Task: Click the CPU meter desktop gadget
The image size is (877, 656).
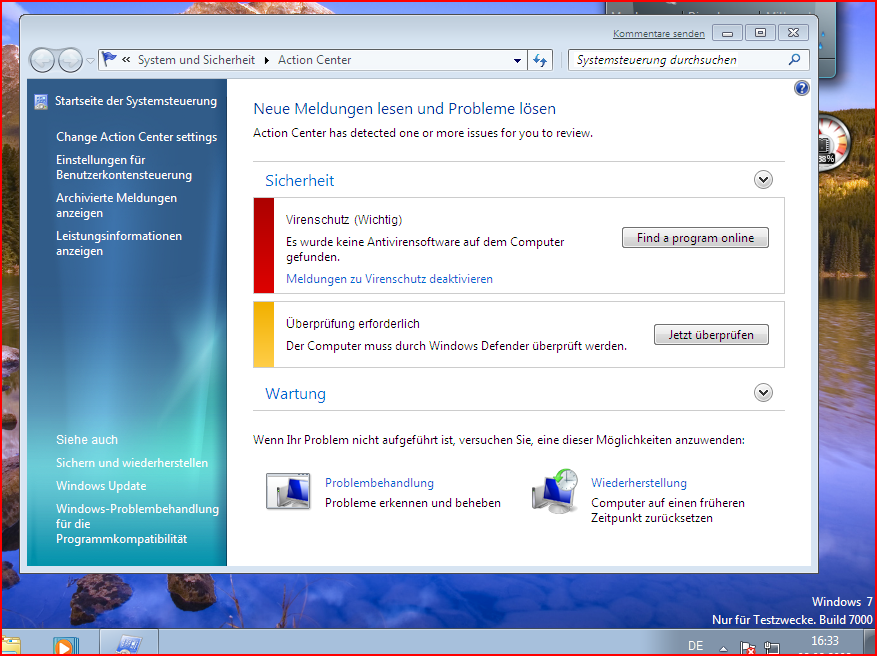Action: tap(834, 144)
